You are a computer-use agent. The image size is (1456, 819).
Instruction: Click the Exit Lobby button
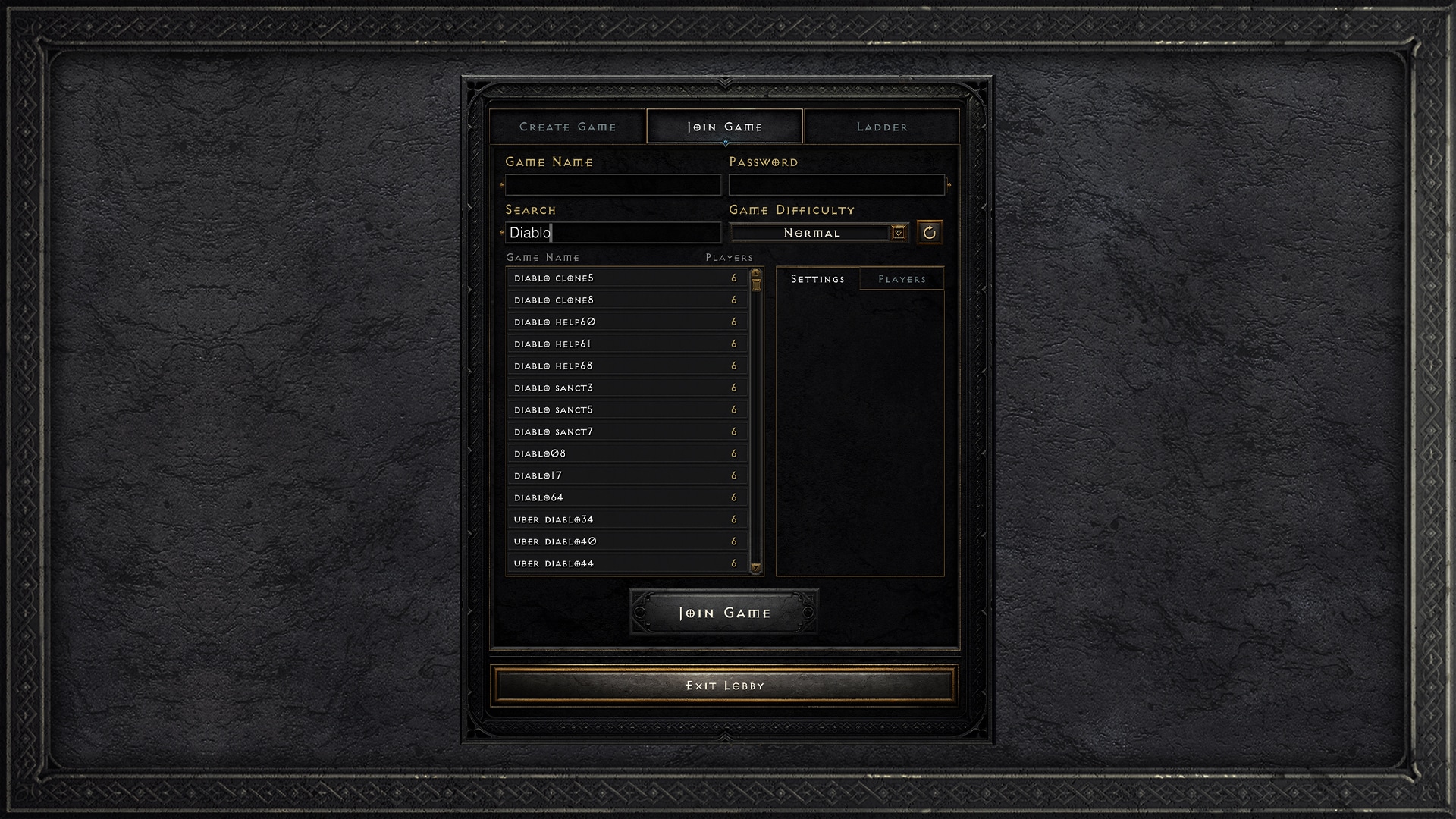click(x=726, y=685)
